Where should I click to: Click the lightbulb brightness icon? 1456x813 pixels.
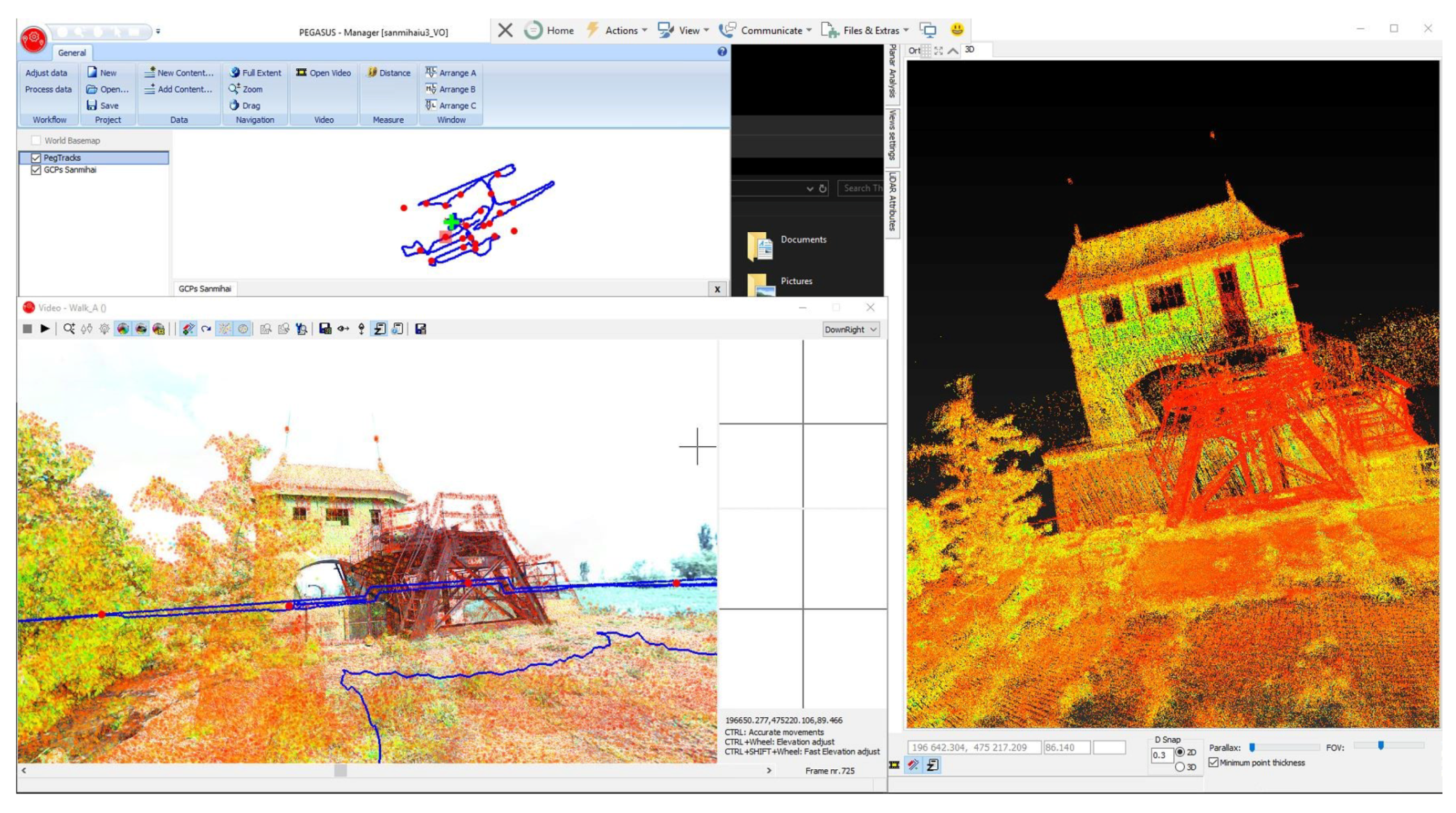[x=104, y=329]
